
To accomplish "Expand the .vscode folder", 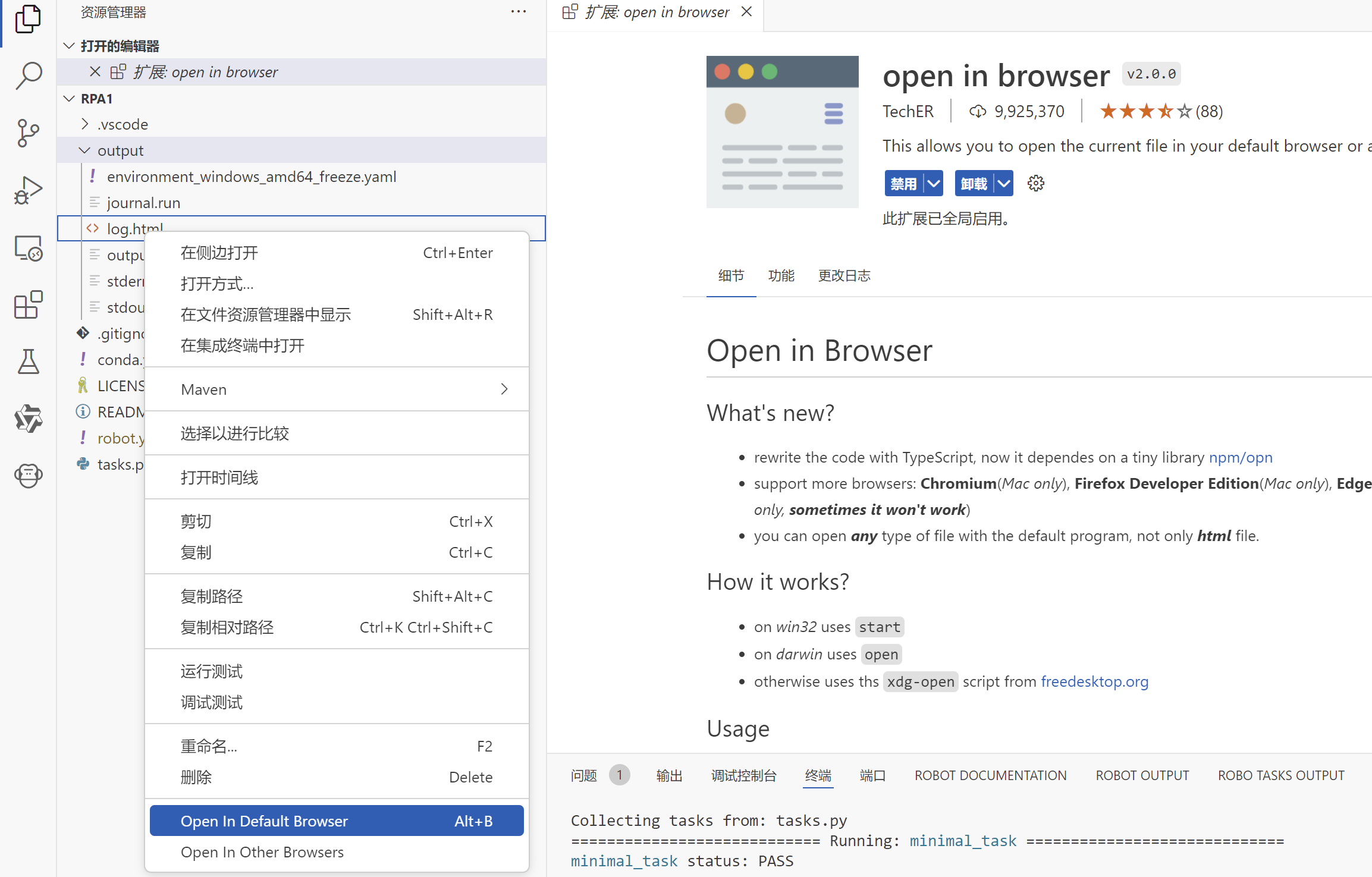I will [x=84, y=124].
